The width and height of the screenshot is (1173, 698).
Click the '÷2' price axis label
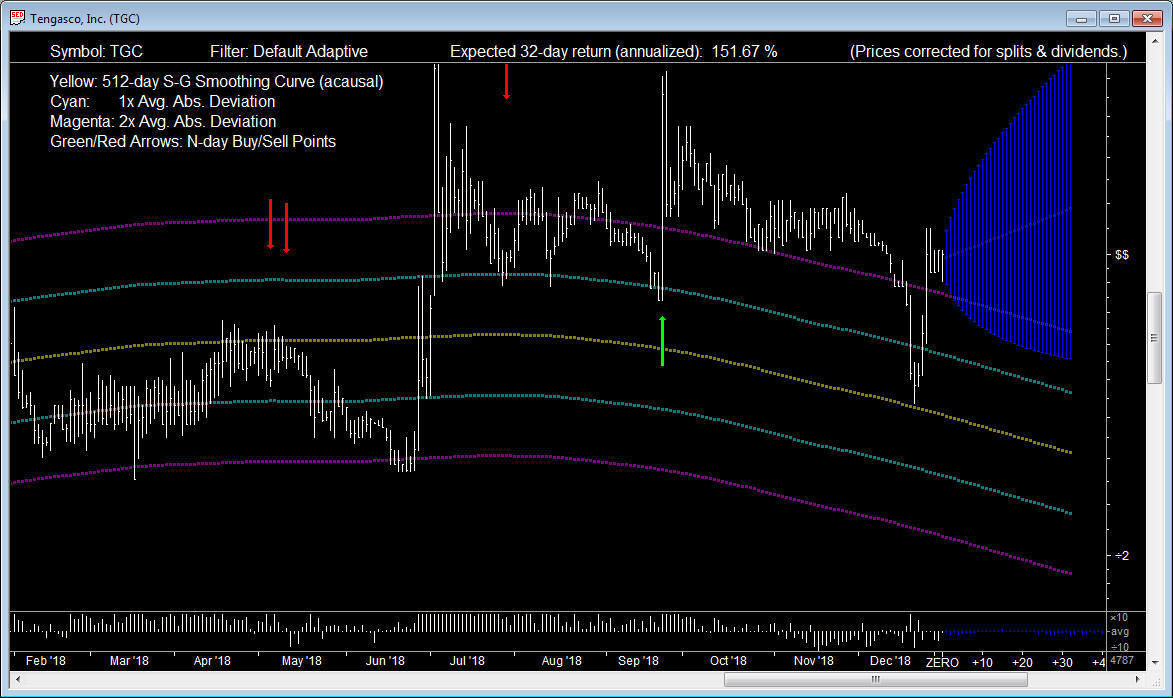pyautogui.click(x=1121, y=555)
